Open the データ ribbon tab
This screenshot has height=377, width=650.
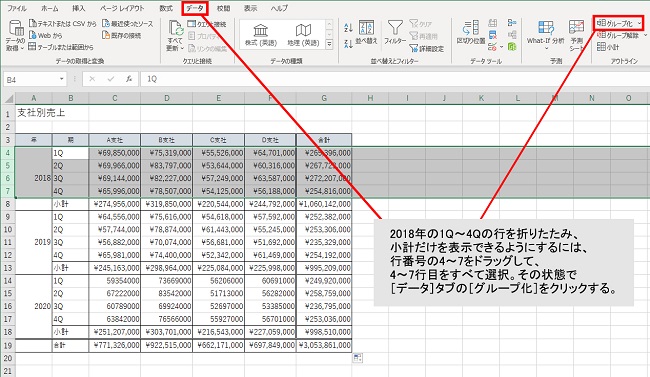[194, 8]
